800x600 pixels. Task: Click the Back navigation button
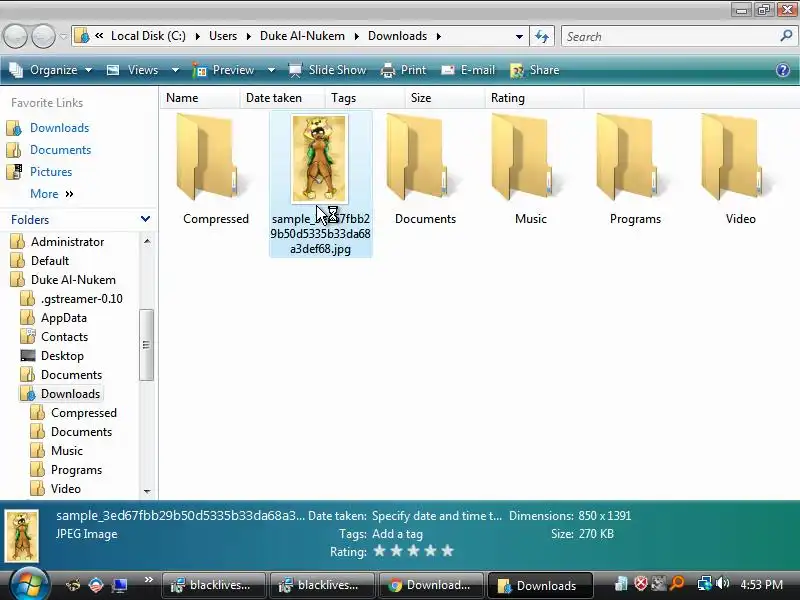click(x=15, y=36)
